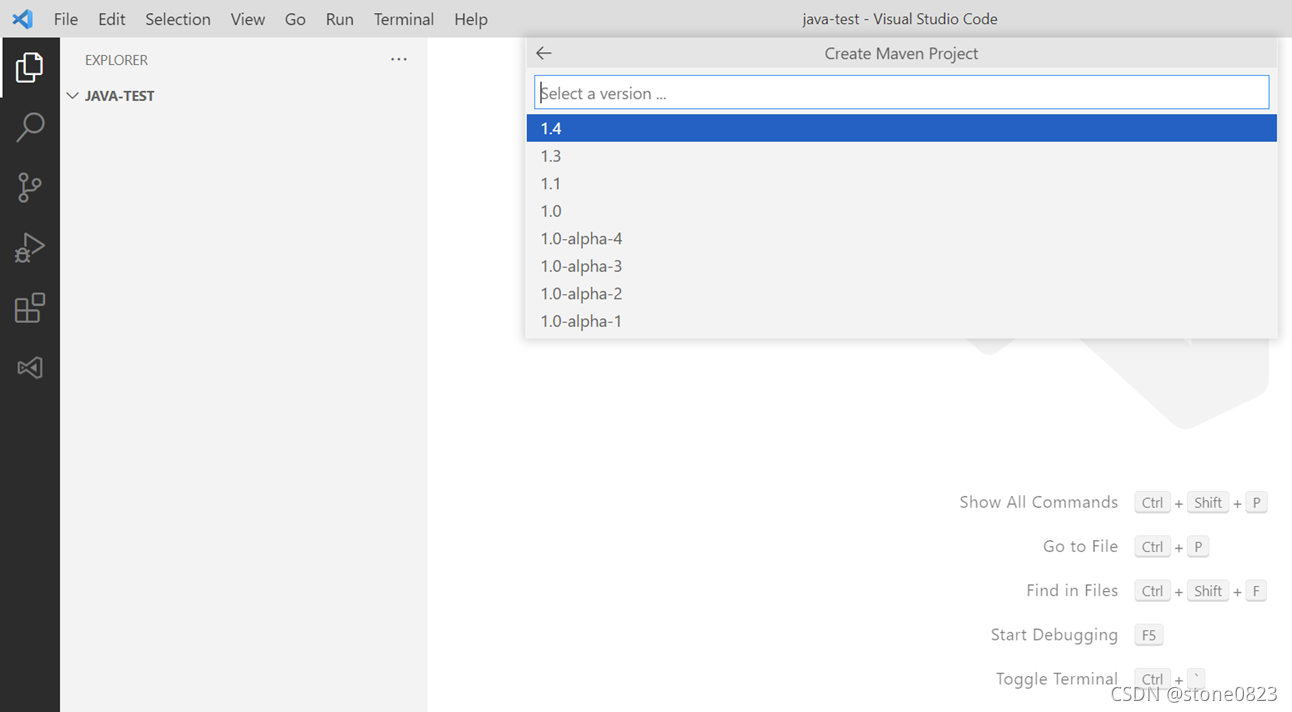Select version 1.1
Image resolution: width=1292 pixels, height=712 pixels.
901,183
